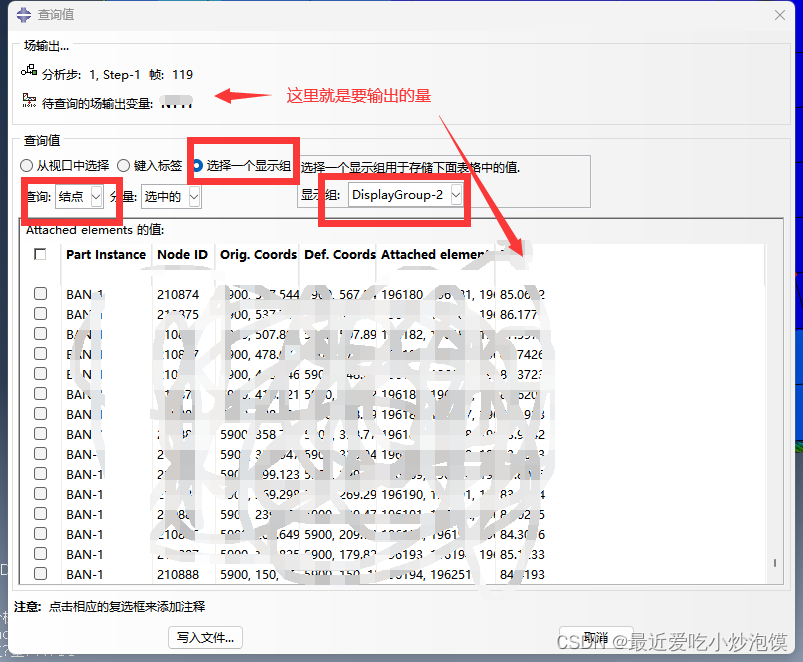Viewport: 803px width, 662px height.
Task: Click the Part Instance column header
Action: 105,254
